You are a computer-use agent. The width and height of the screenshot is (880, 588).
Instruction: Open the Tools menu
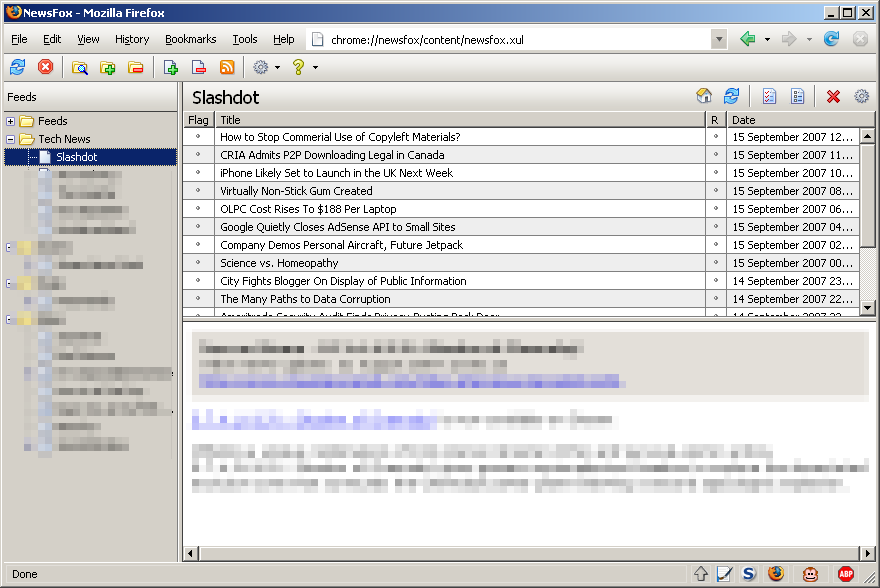(245, 39)
